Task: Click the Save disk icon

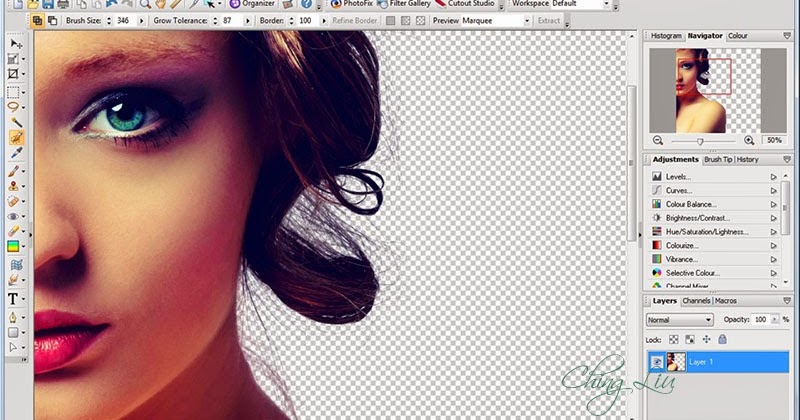Action: (48, 5)
